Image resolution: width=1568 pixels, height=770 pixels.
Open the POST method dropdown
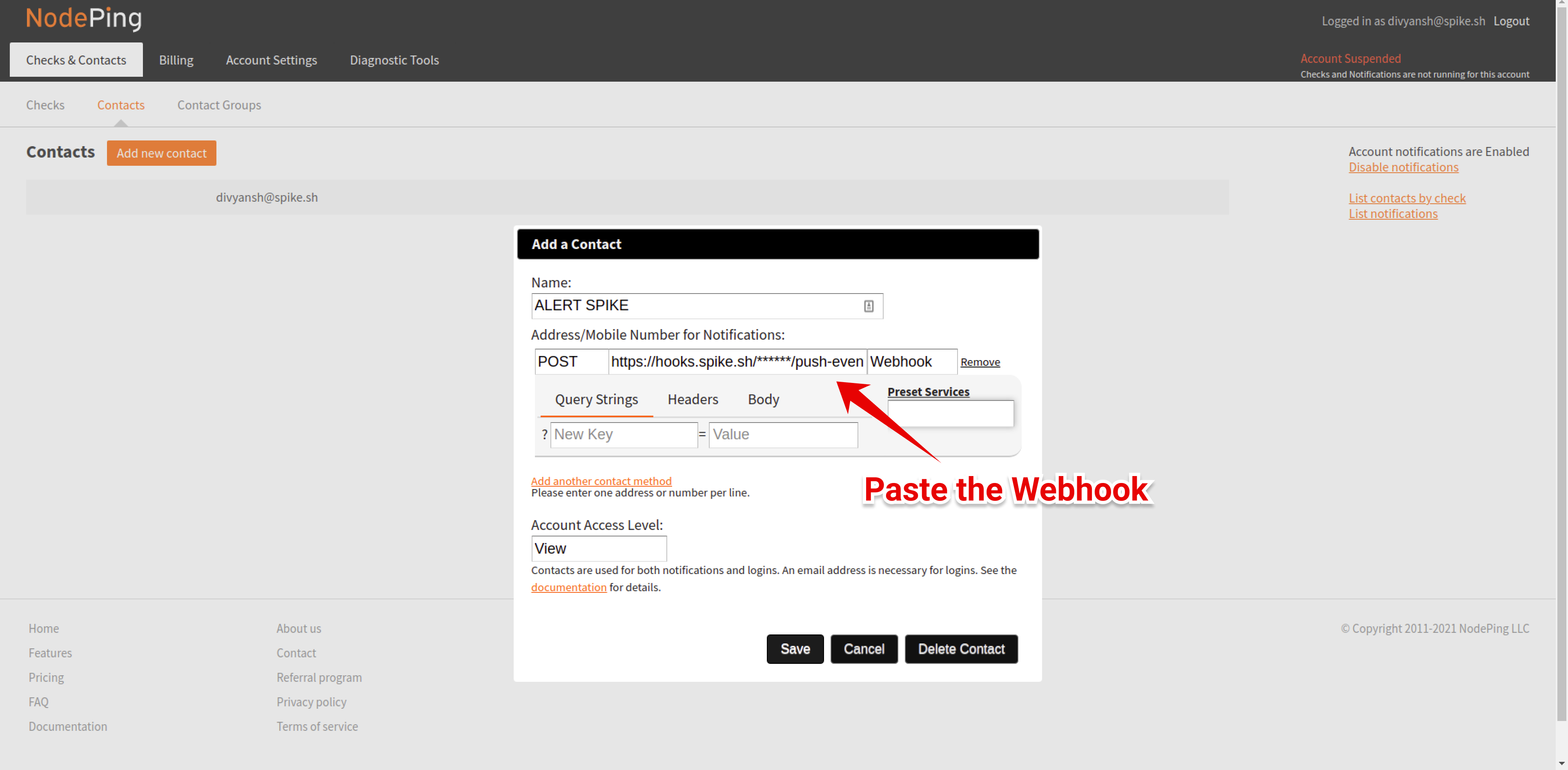click(572, 362)
